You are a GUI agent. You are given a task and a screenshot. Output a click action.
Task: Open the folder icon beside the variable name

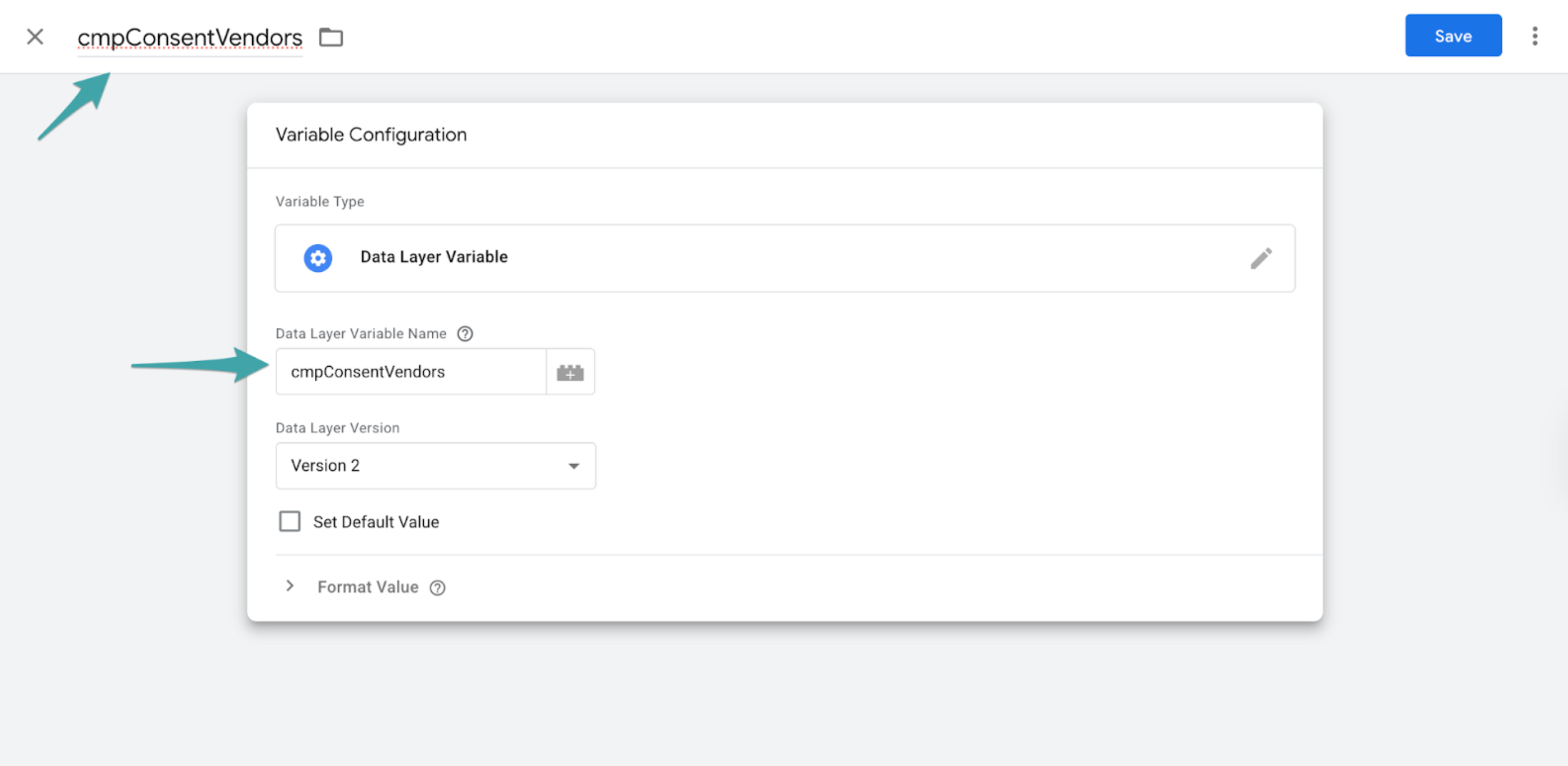(x=331, y=37)
